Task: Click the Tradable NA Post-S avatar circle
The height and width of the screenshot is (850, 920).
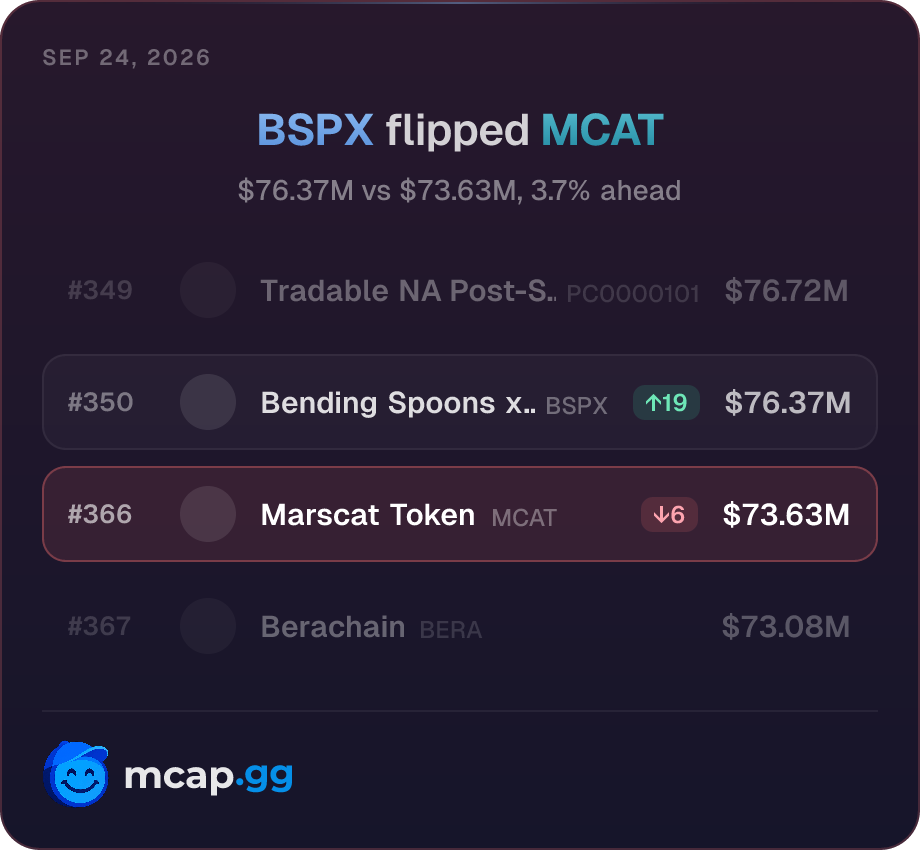Action: click(x=208, y=290)
